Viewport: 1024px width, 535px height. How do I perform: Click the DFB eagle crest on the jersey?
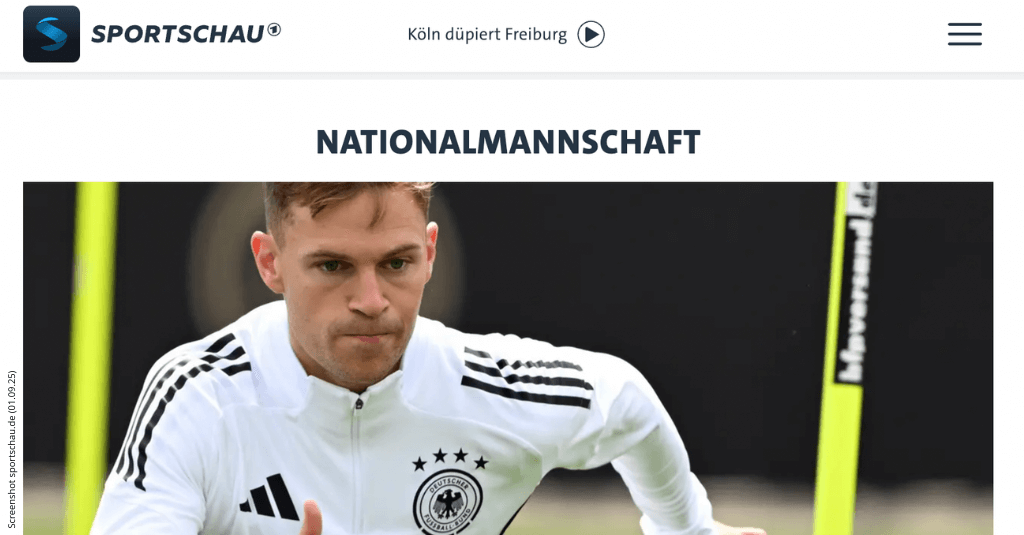[447, 503]
